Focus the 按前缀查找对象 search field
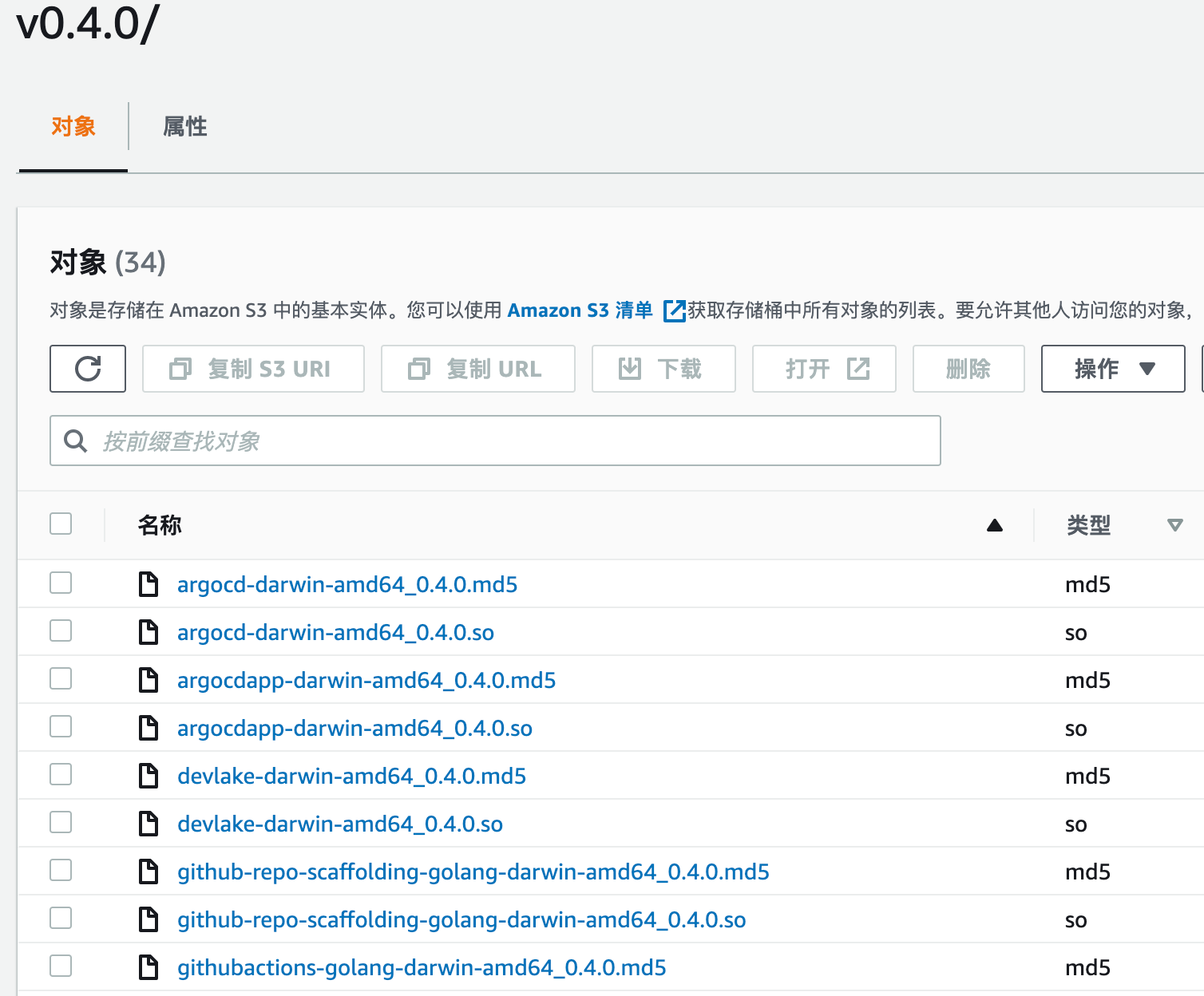 pos(495,441)
